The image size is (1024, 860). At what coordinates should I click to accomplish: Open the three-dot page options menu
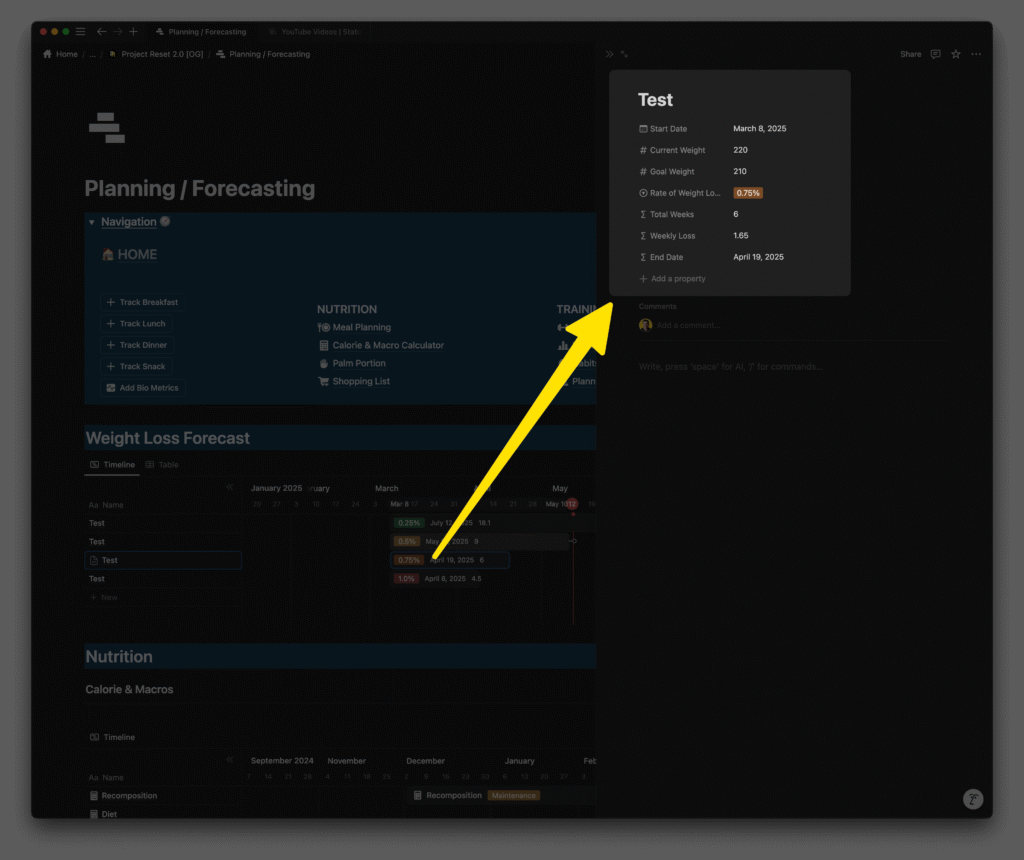click(976, 54)
